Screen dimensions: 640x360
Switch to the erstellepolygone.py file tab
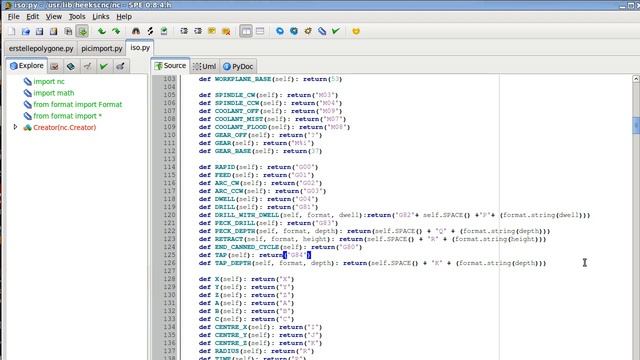point(41,49)
